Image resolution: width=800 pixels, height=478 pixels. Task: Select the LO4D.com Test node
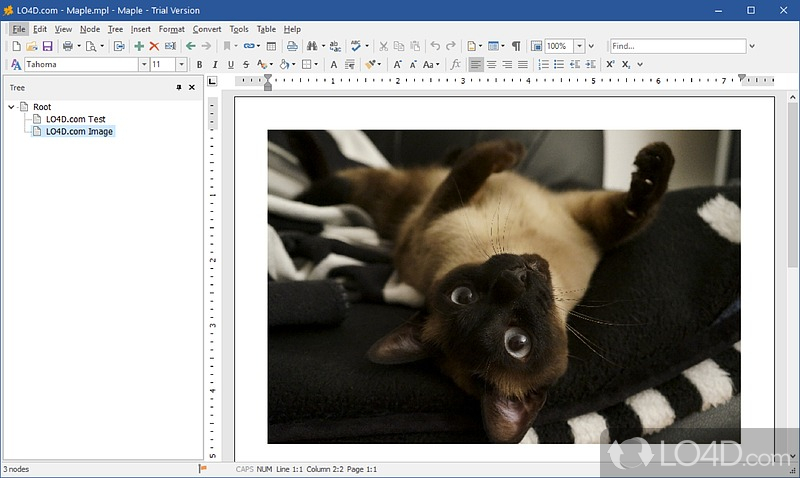tap(75, 119)
